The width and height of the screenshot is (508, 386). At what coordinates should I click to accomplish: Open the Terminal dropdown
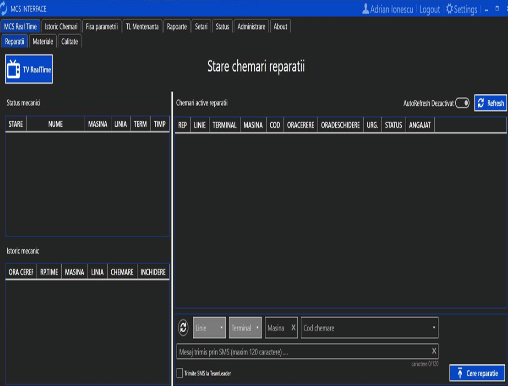245,328
